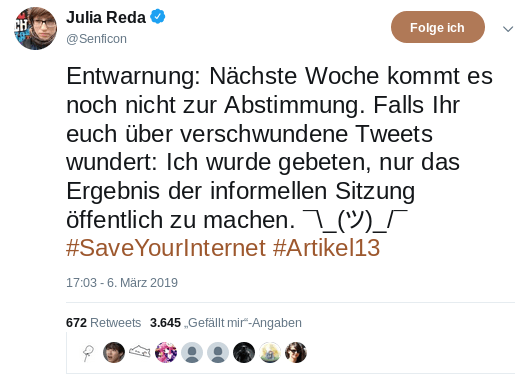The image size is (530, 382).
Task: Show the 3.645 'Gefällt mir'-Angaben list
Action: pos(226,323)
